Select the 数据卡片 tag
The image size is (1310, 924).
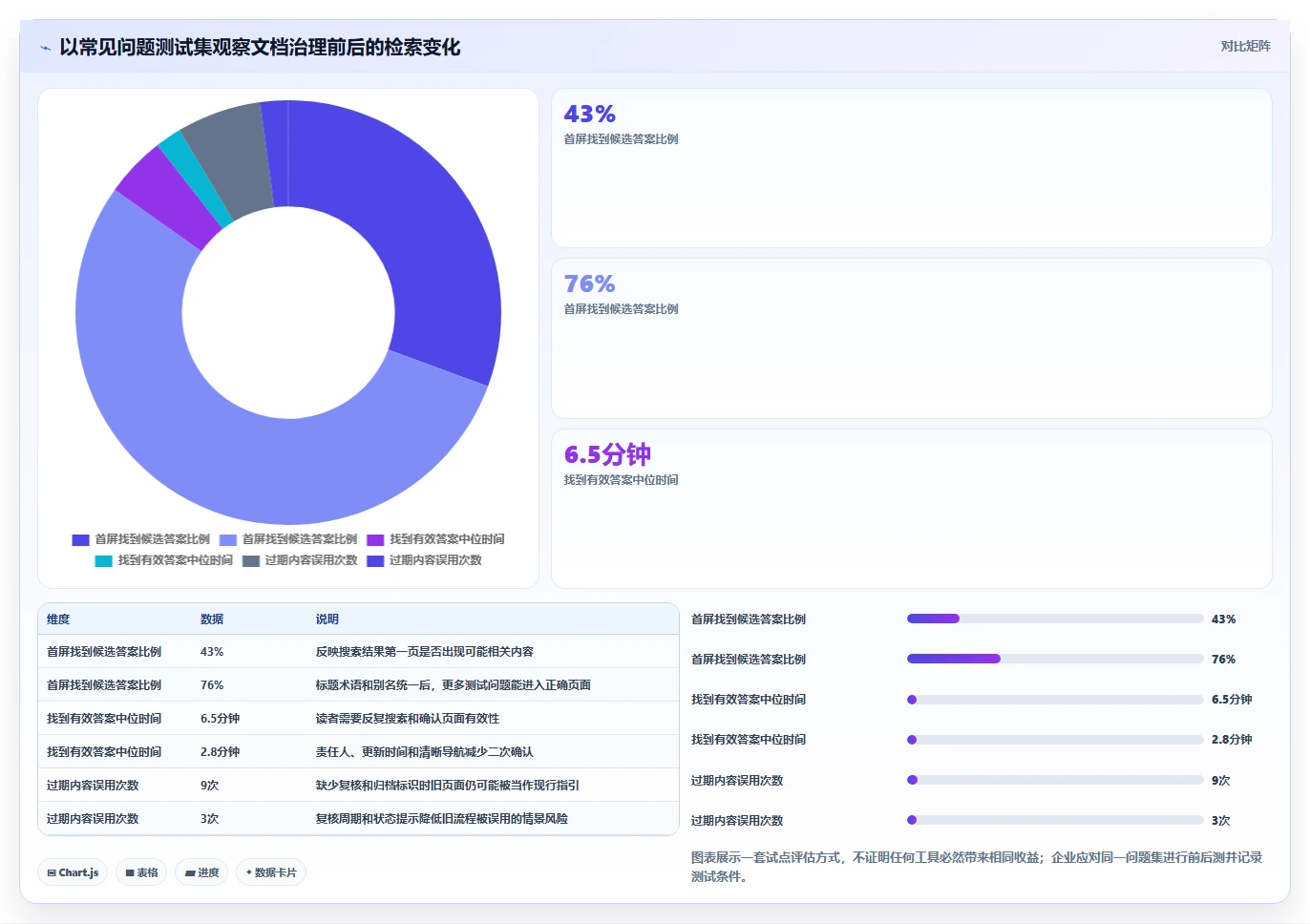[x=271, y=872]
